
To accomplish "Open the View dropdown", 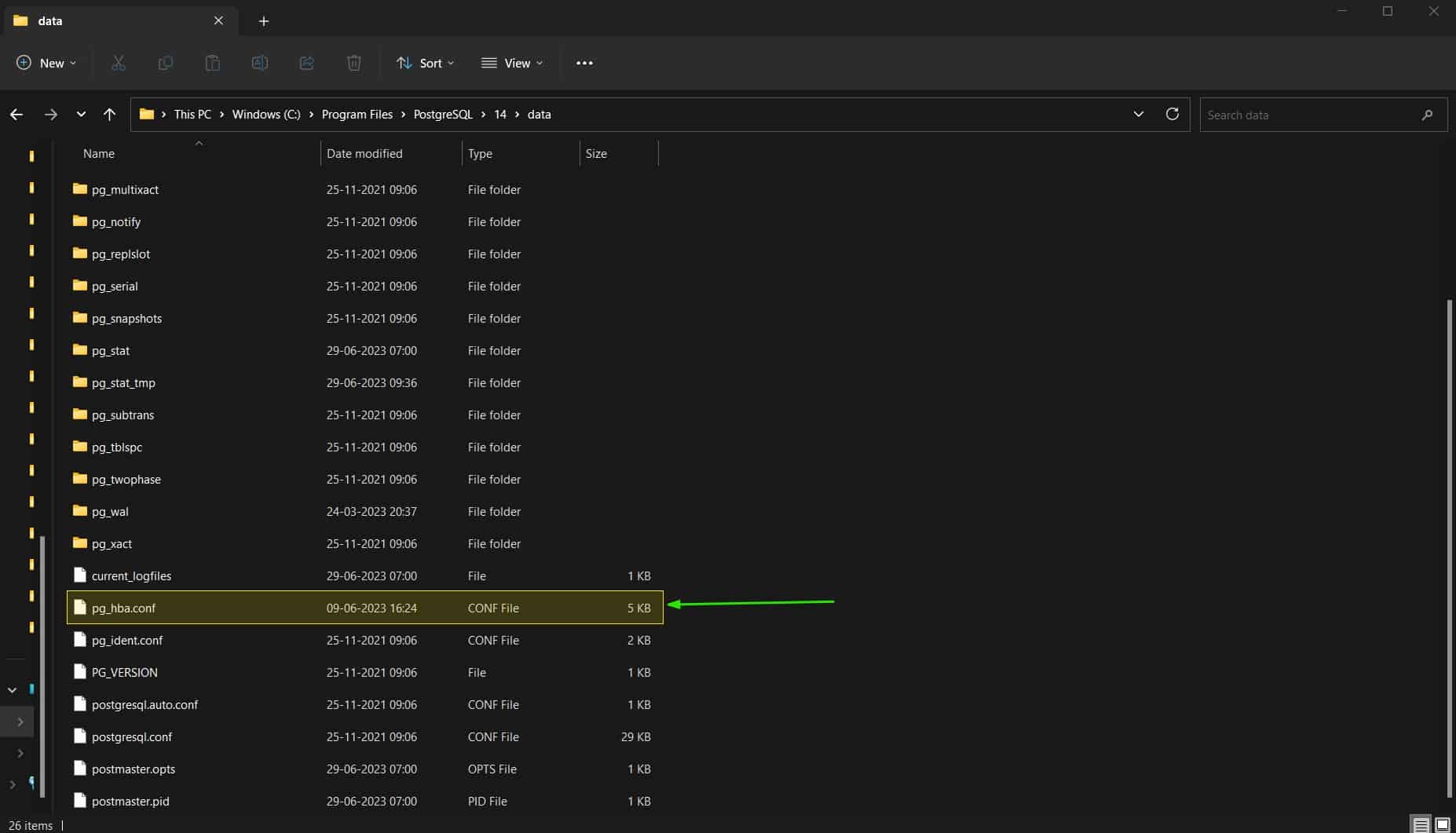I will 512,63.
